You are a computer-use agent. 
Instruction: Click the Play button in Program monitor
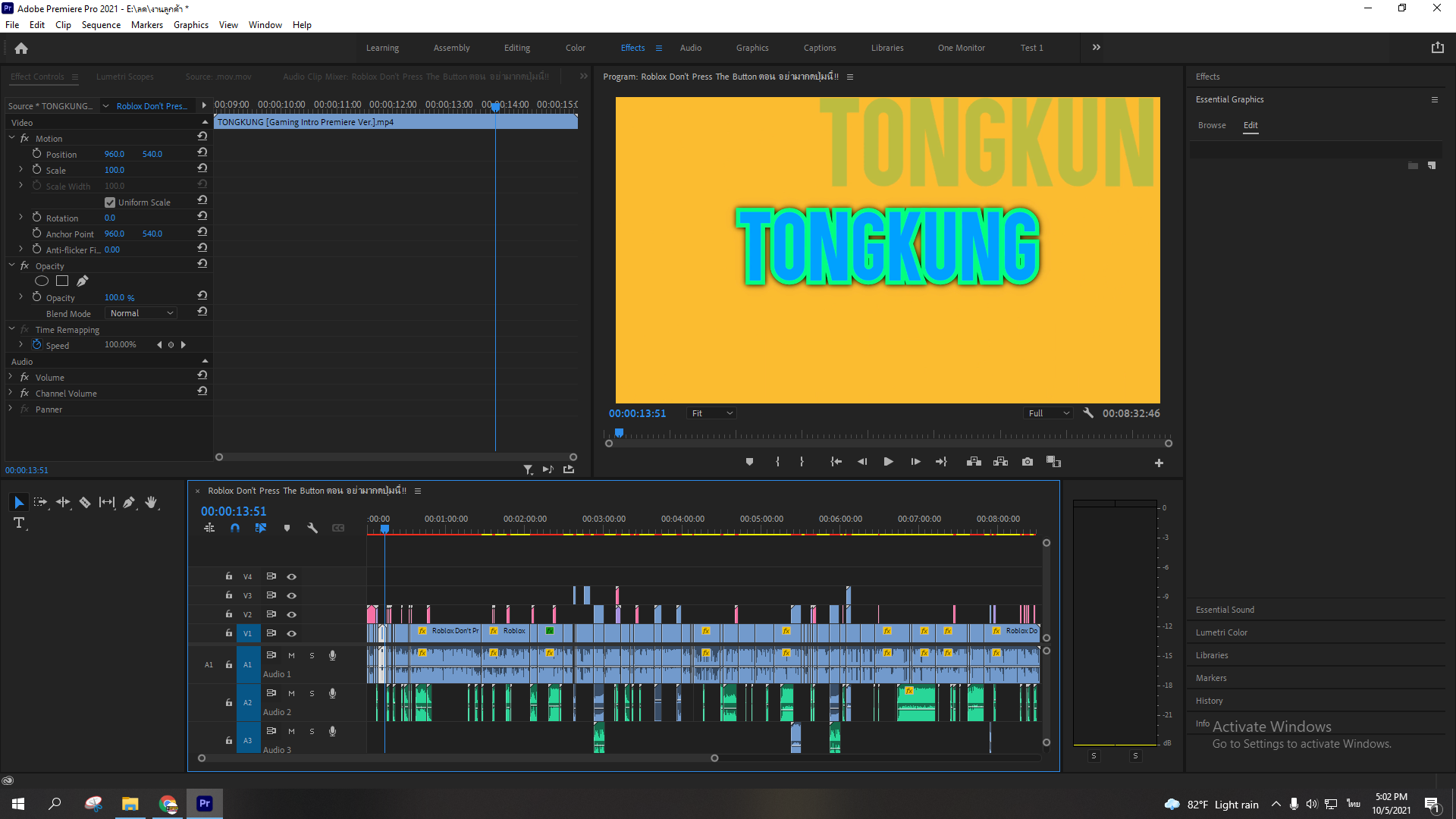tap(888, 462)
